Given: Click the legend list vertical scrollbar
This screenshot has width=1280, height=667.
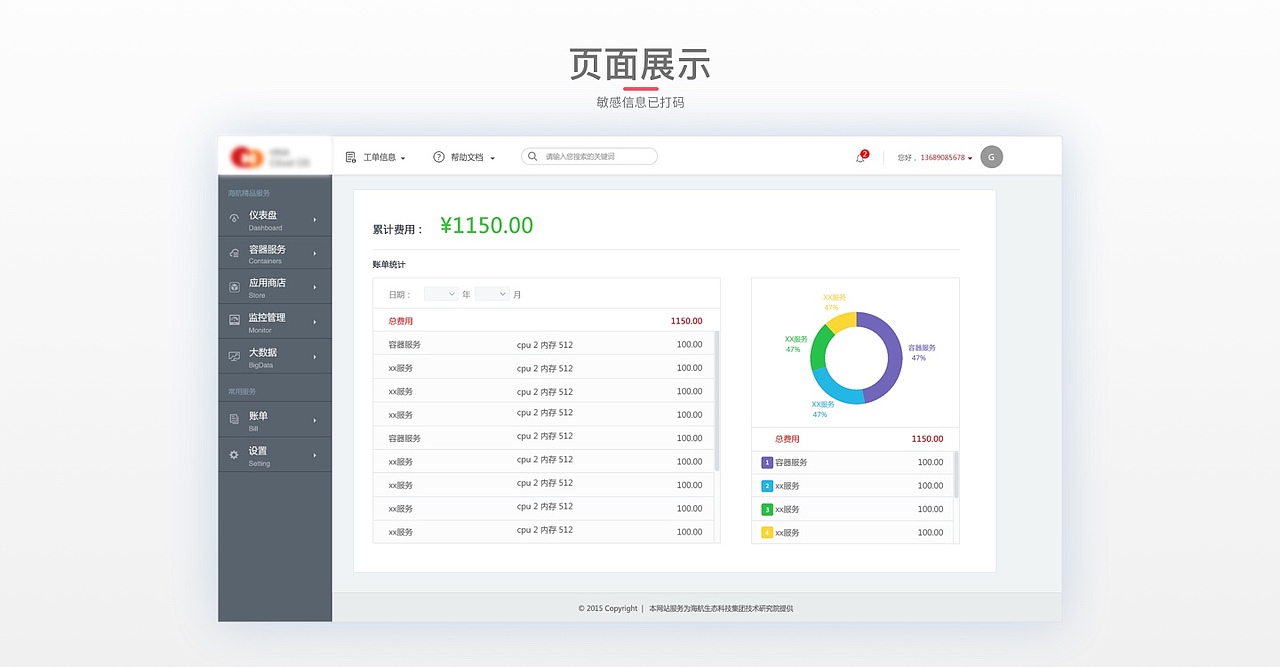Looking at the screenshot, I should (956, 474).
